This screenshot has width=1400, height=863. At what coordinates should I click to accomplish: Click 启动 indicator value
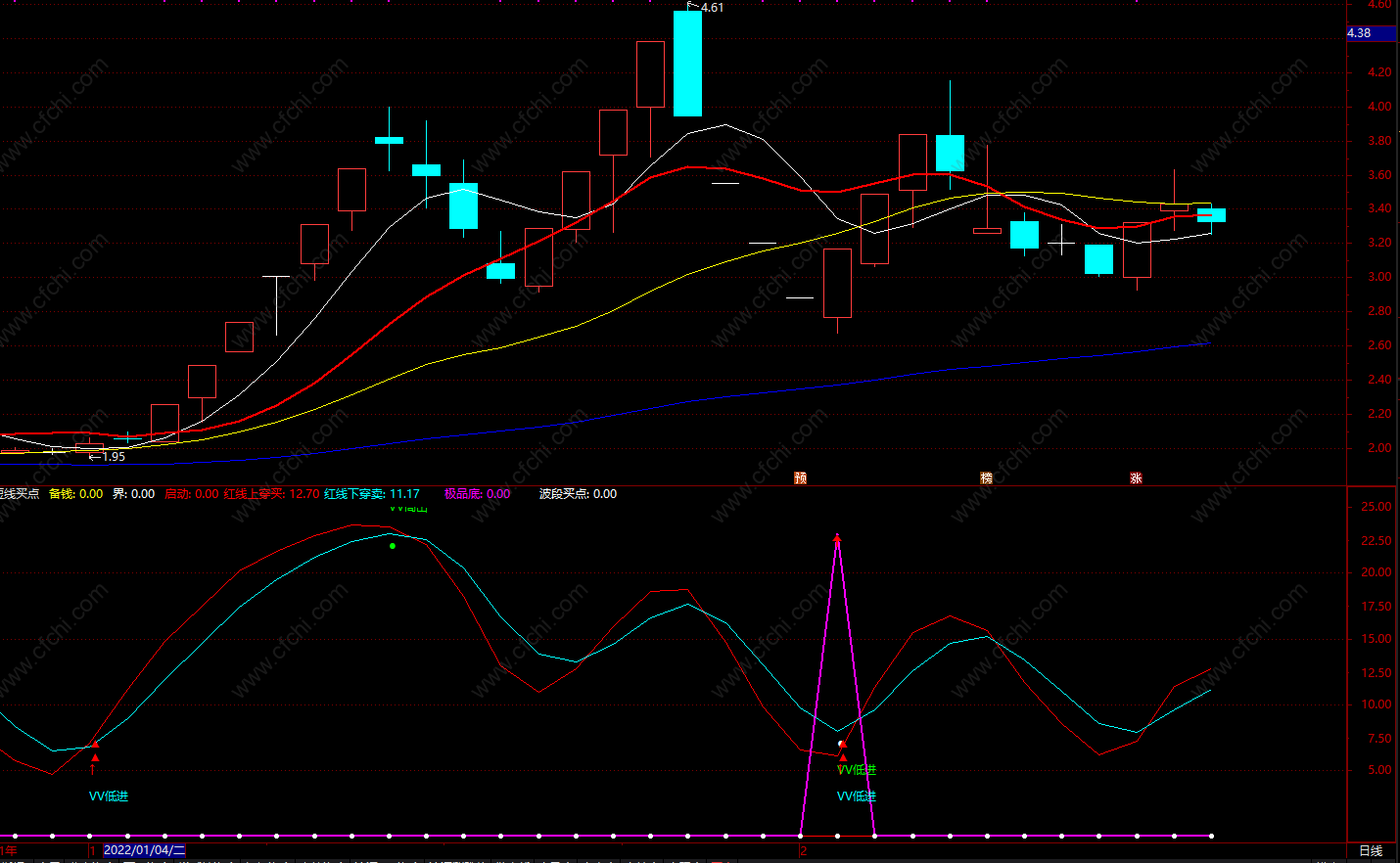[192, 494]
